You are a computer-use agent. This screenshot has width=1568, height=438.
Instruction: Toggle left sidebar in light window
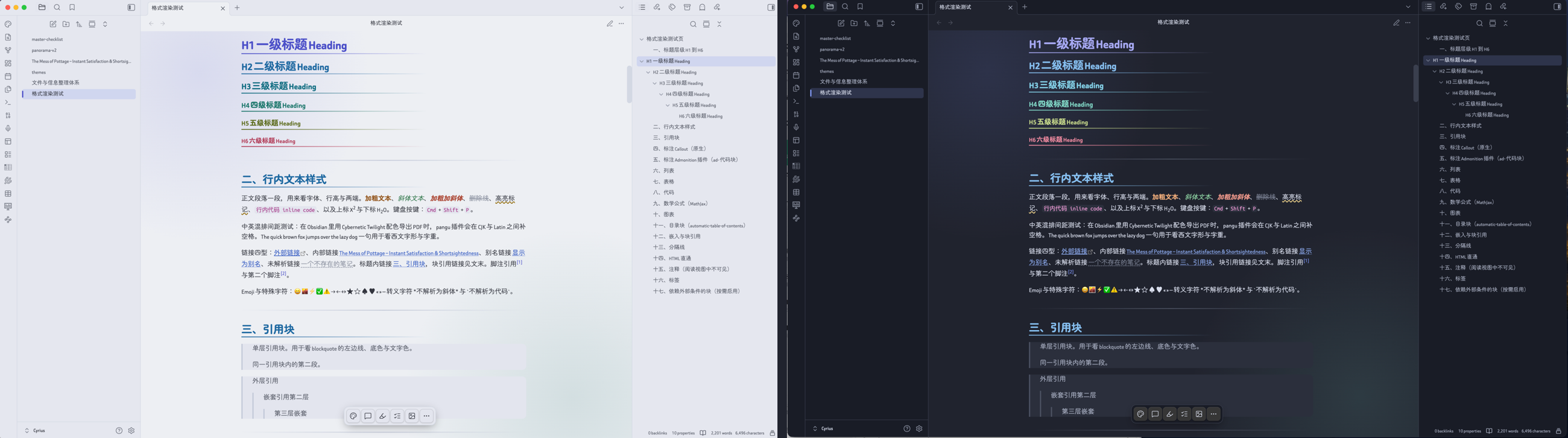click(x=131, y=8)
